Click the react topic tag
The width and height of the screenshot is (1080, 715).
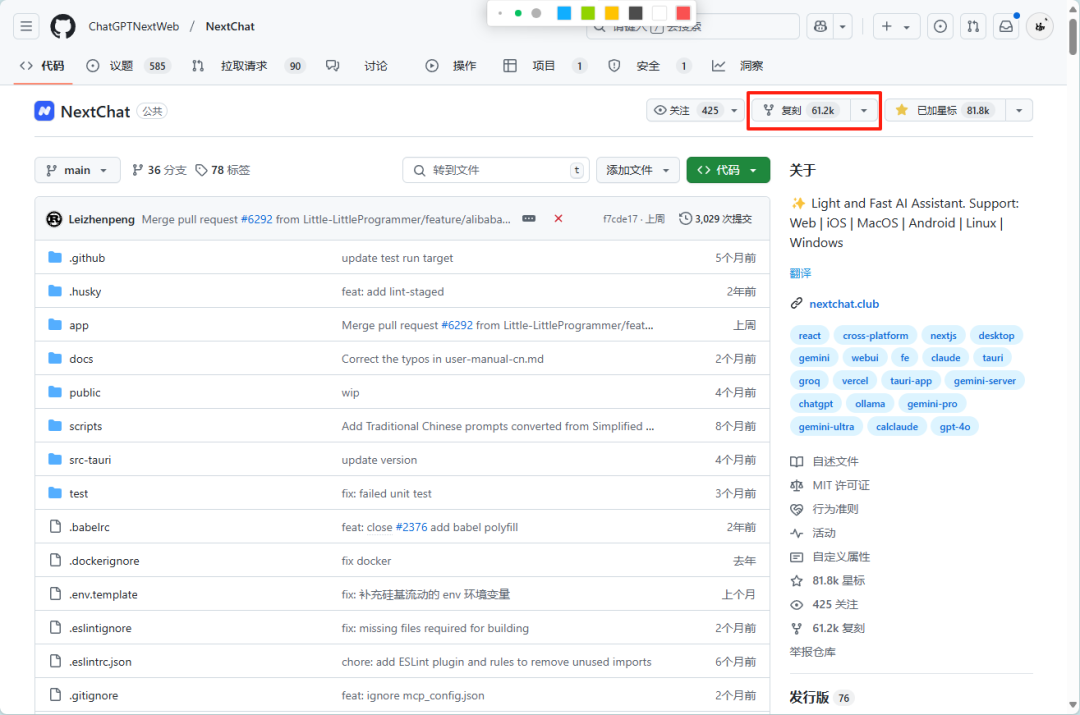809,335
